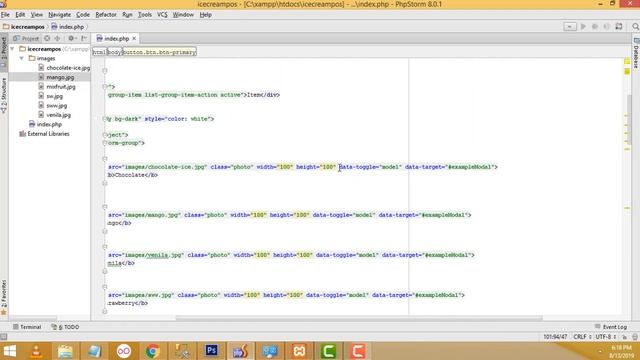Select External Libraries in the project tree

coord(44,133)
